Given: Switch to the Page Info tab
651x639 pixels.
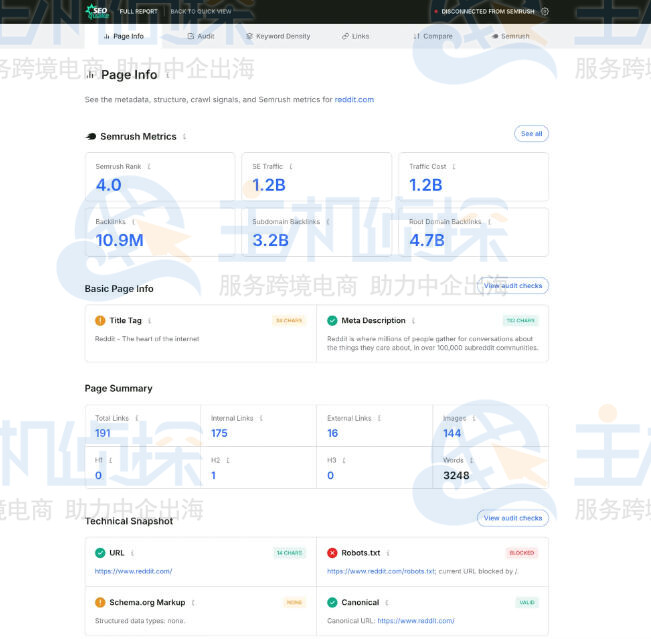Looking at the screenshot, I should pos(124,36).
